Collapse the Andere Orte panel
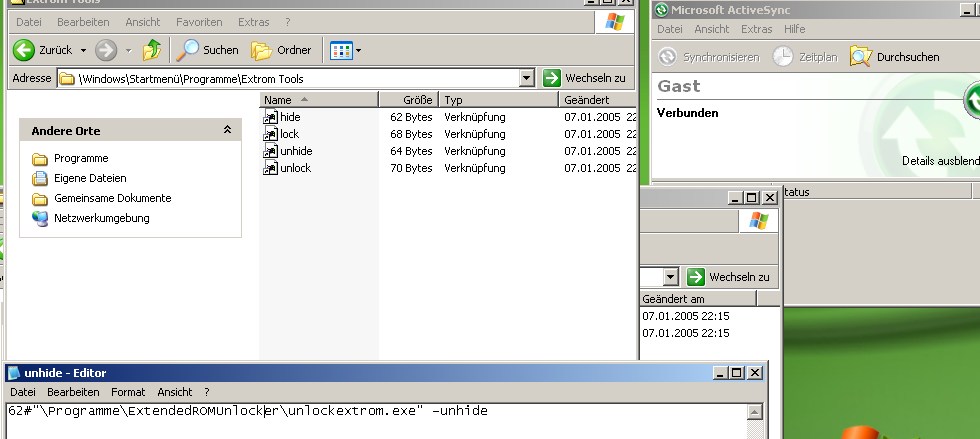Image resolution: width=980 pixels, height=439 pixels. pos(227,131)
